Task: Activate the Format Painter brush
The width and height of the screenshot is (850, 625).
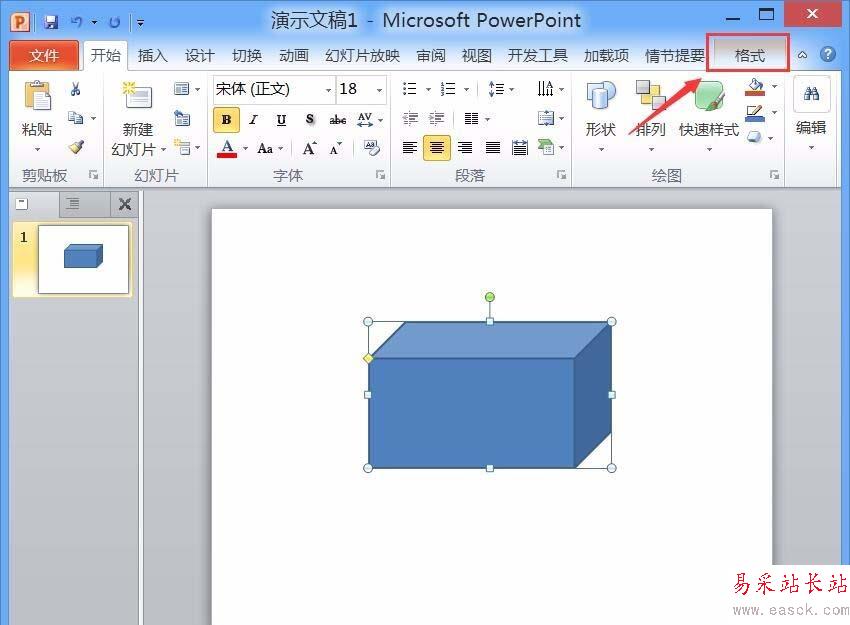Action: pos(76,146)
